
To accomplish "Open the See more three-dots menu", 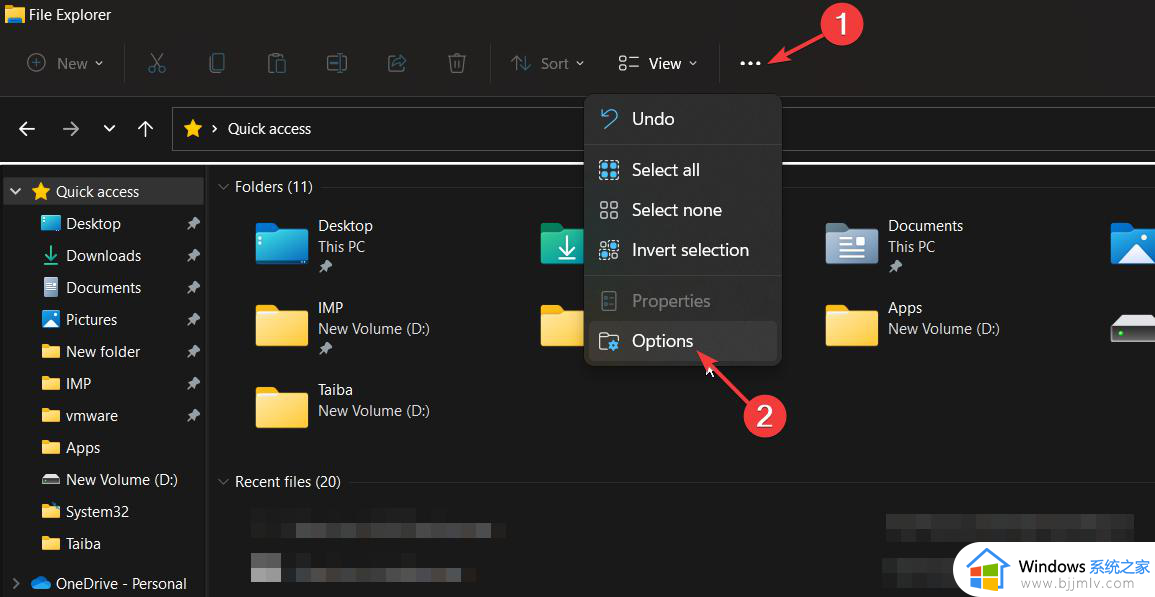I will click(x=750, y=63).
